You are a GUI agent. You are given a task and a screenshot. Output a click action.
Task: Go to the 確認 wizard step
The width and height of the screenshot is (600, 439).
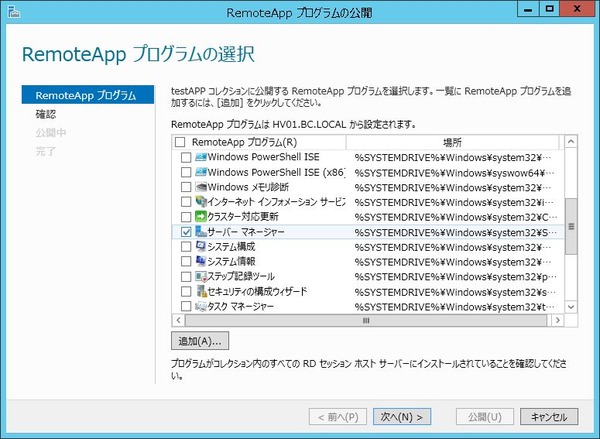(x=46, y=114)
